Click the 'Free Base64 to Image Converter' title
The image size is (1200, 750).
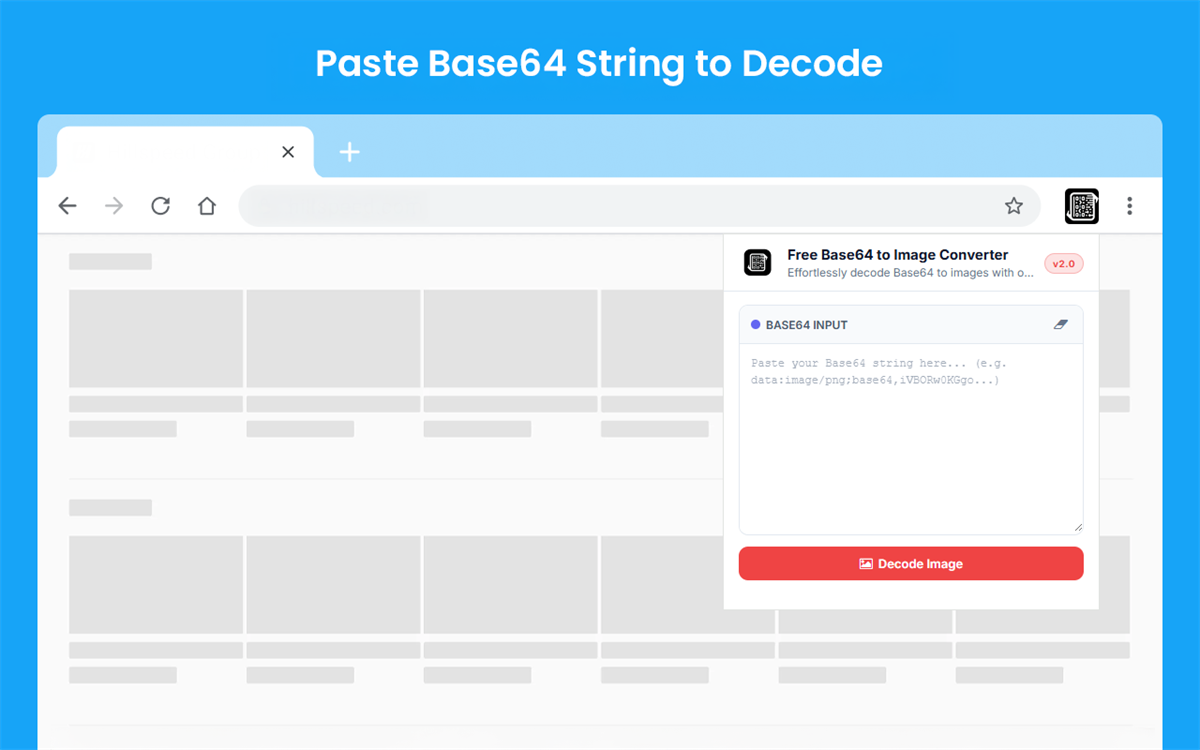pyautogui.click(x=898, y=255)
